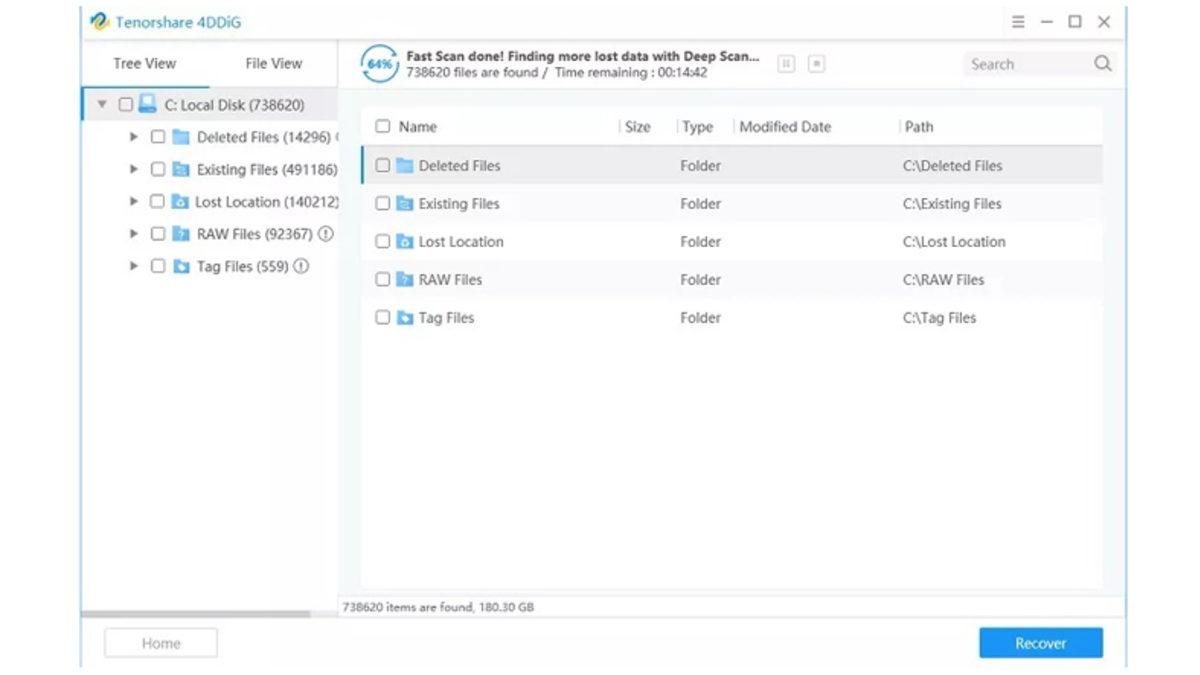Click the Tag Files info icon in tree
Screen dimensions: 1200x675
301,267
